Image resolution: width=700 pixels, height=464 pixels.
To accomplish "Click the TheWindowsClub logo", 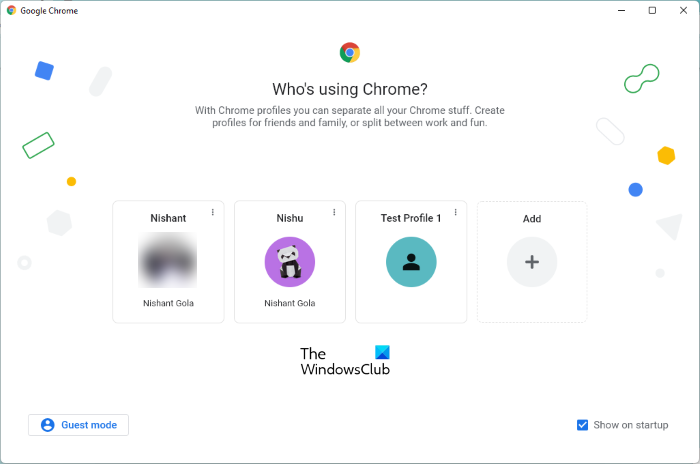I will tap(345, 361).
